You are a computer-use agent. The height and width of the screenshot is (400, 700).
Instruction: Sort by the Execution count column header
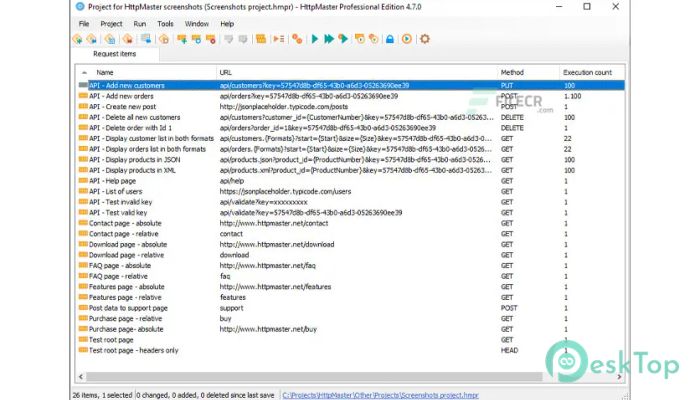click(588, 72)
